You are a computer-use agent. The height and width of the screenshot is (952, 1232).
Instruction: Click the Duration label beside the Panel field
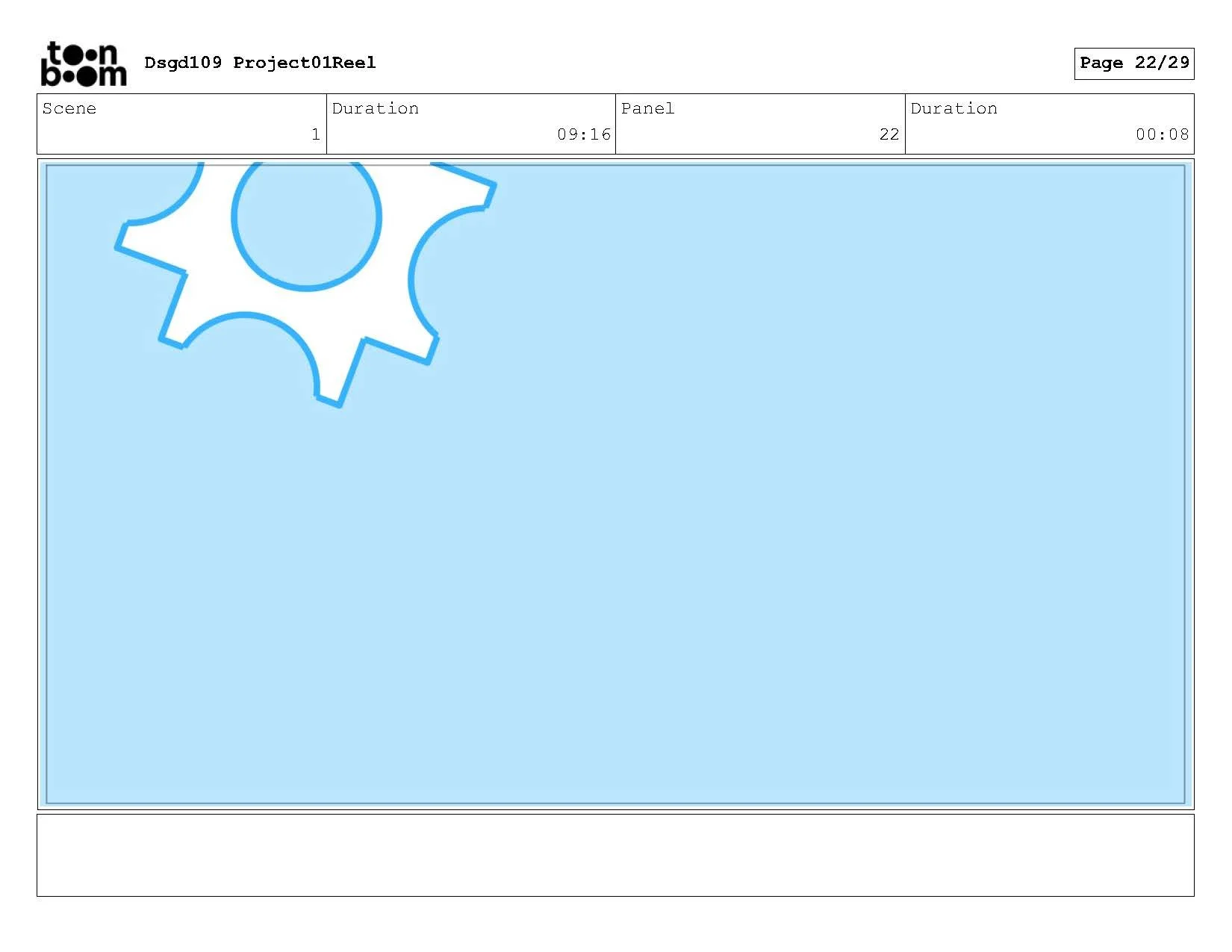coord(953,108)
